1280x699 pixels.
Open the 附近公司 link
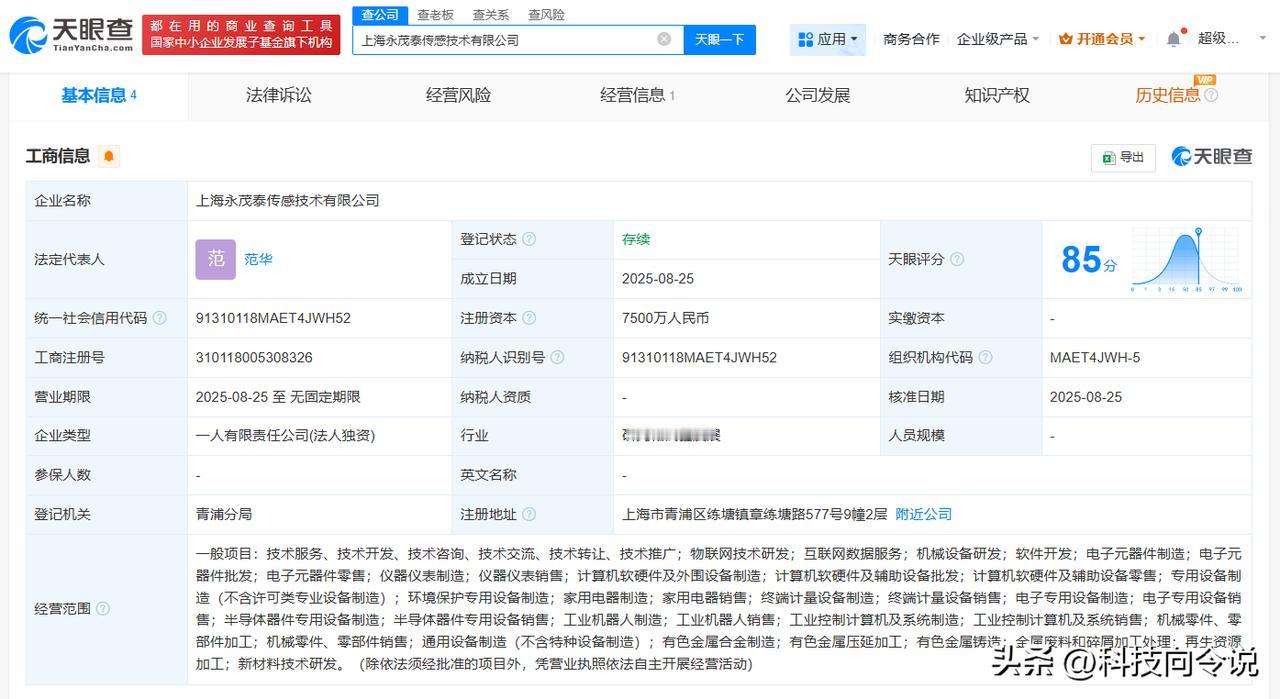pyautogui.click(x=923, y=514)
